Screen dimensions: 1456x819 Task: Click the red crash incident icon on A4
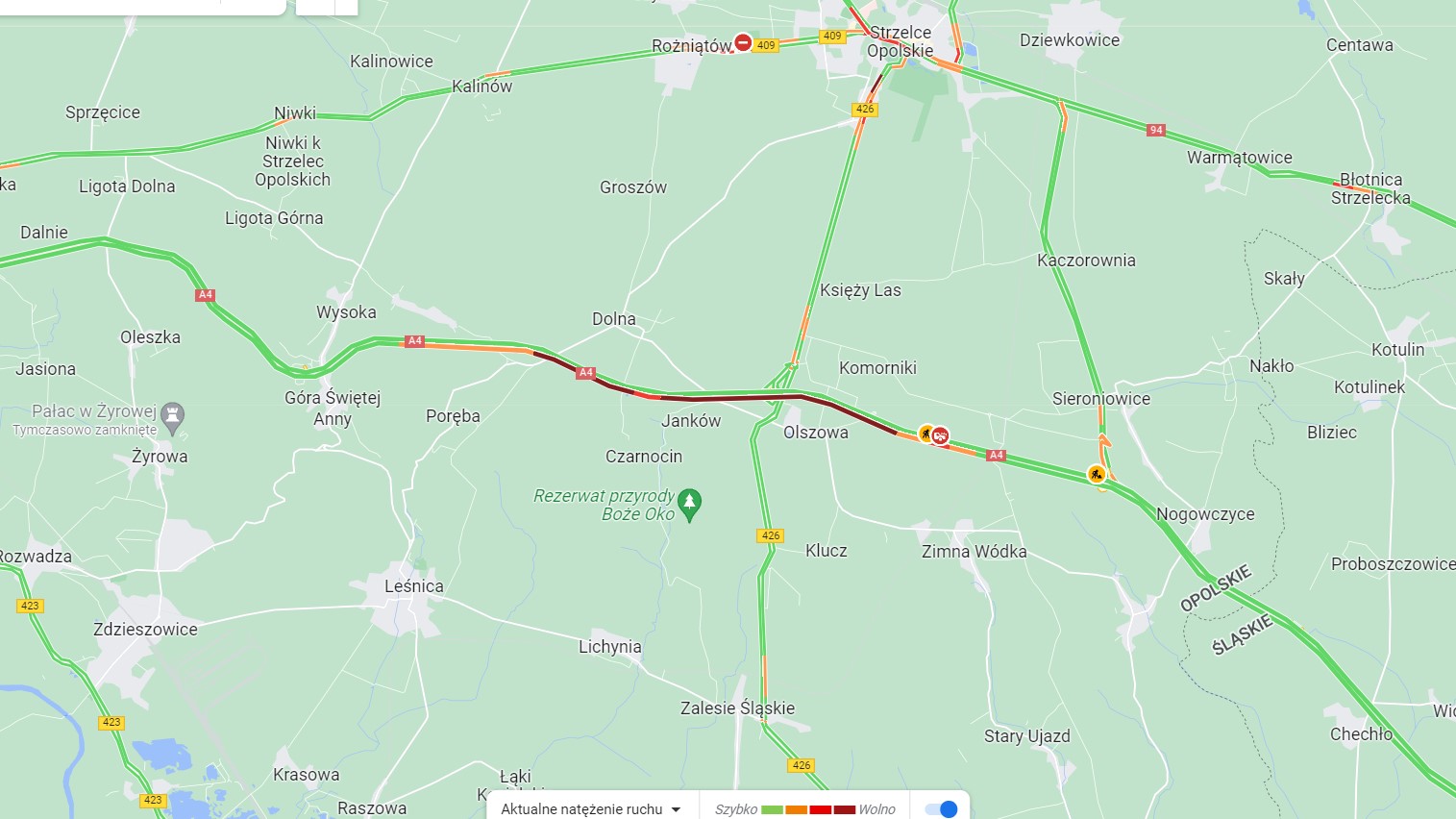[x=941, y=435]
